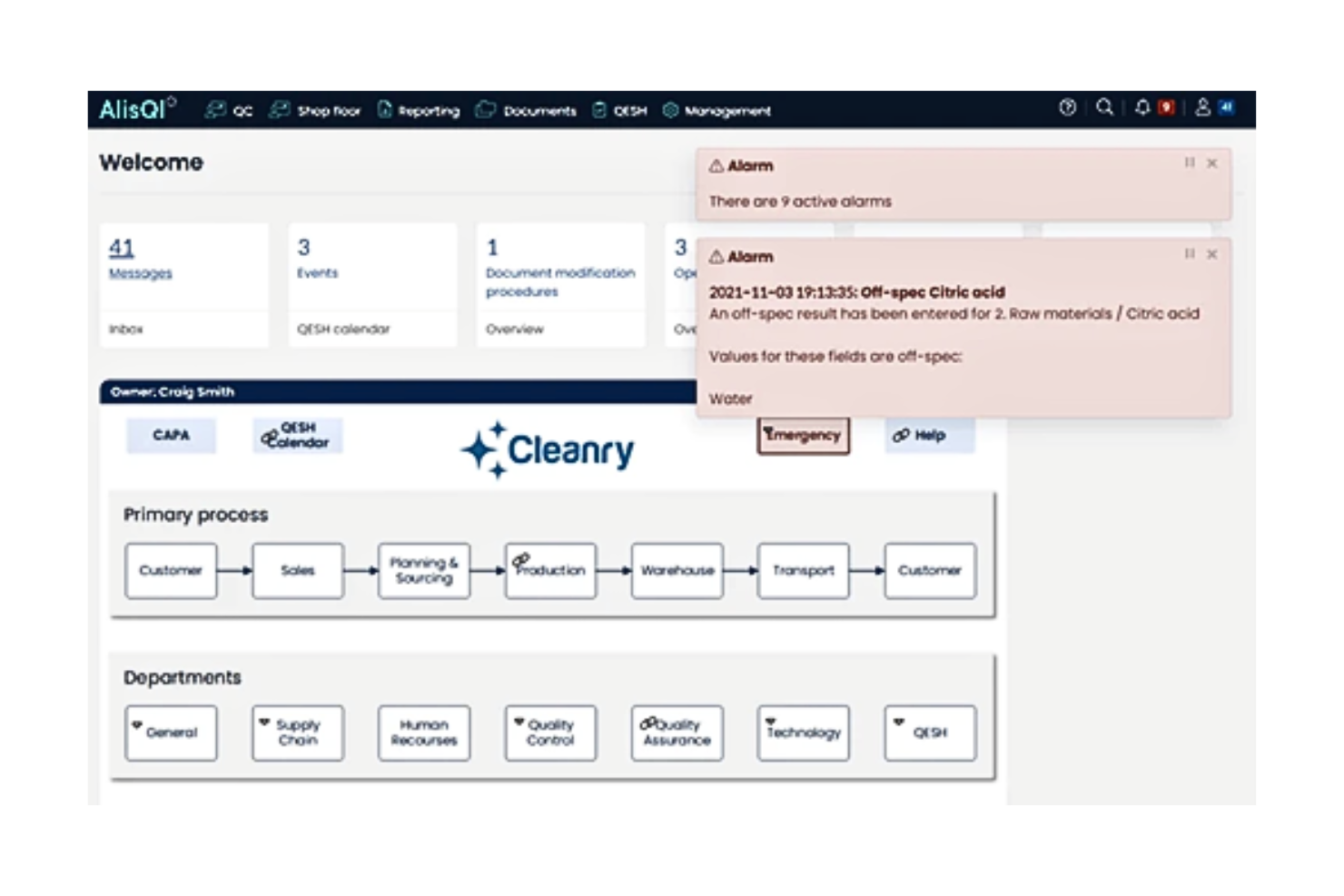Click the QESH checklist icon
Viewport: 1344px width, 896px height.
tap(598, 110)
